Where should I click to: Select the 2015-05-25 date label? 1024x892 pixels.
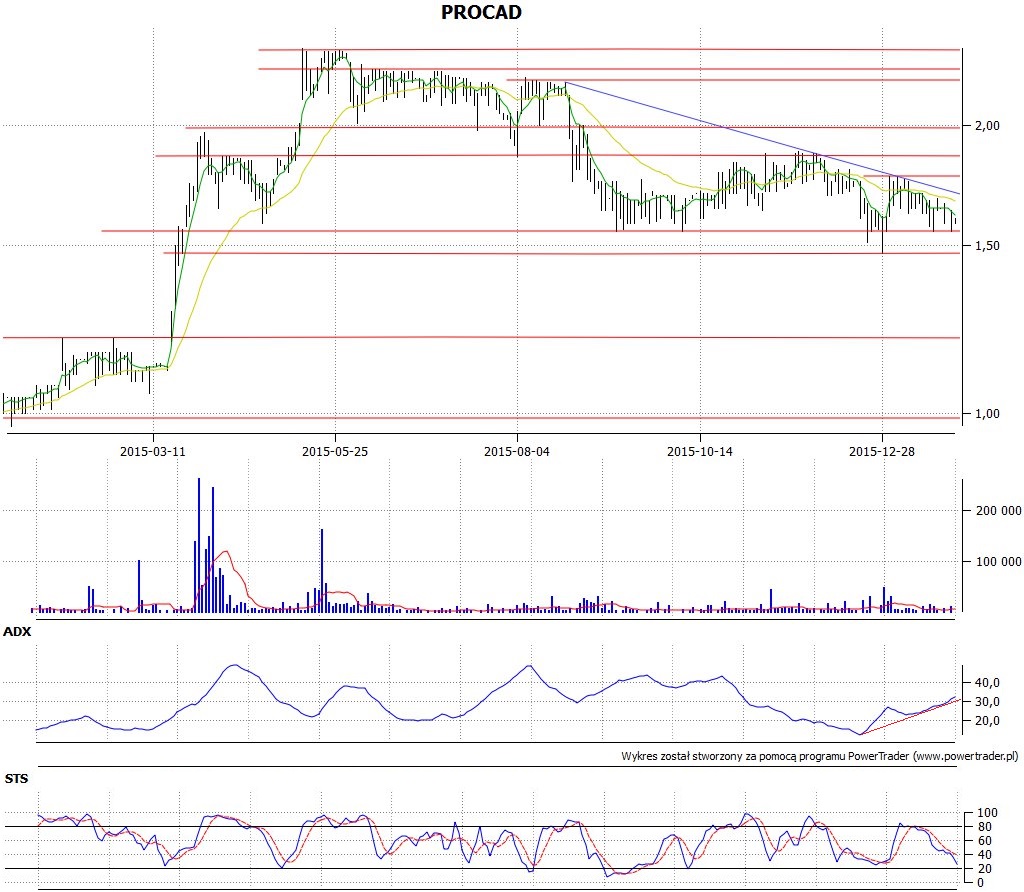pos(335,451)
